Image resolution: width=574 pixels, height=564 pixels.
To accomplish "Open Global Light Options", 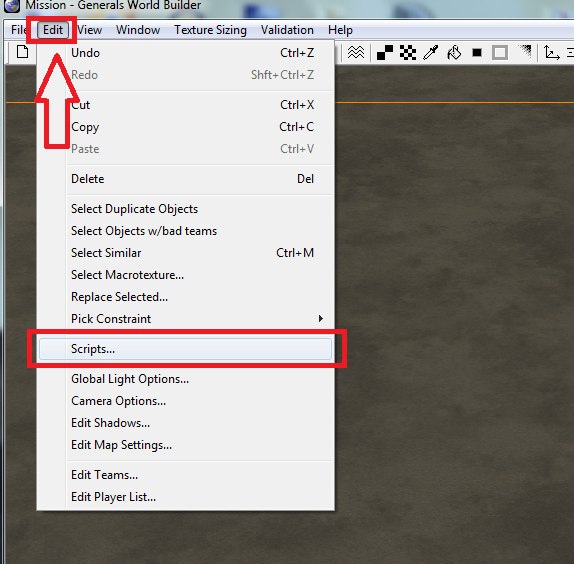I will (186, 379).
